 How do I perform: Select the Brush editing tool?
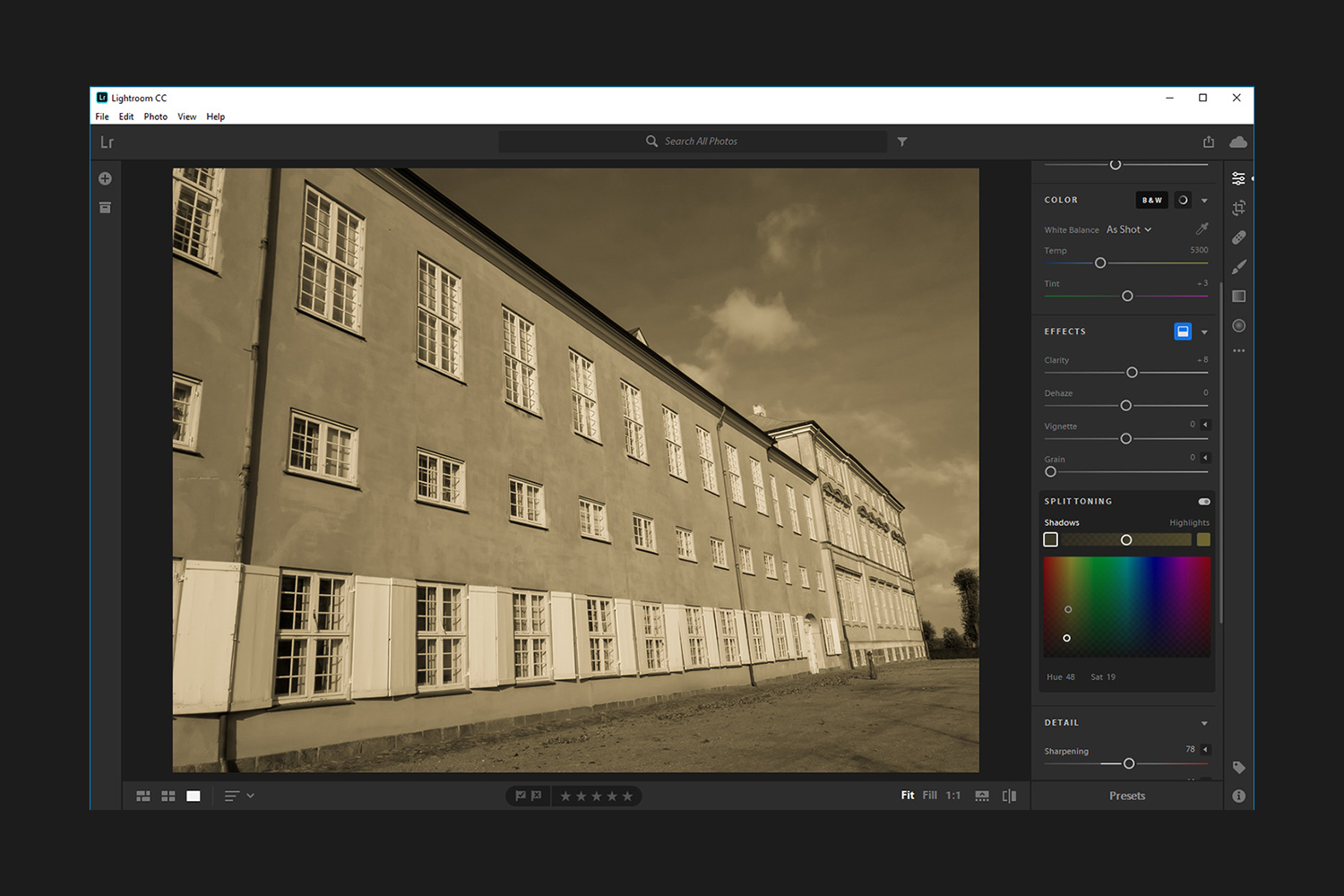(1239, 266)
